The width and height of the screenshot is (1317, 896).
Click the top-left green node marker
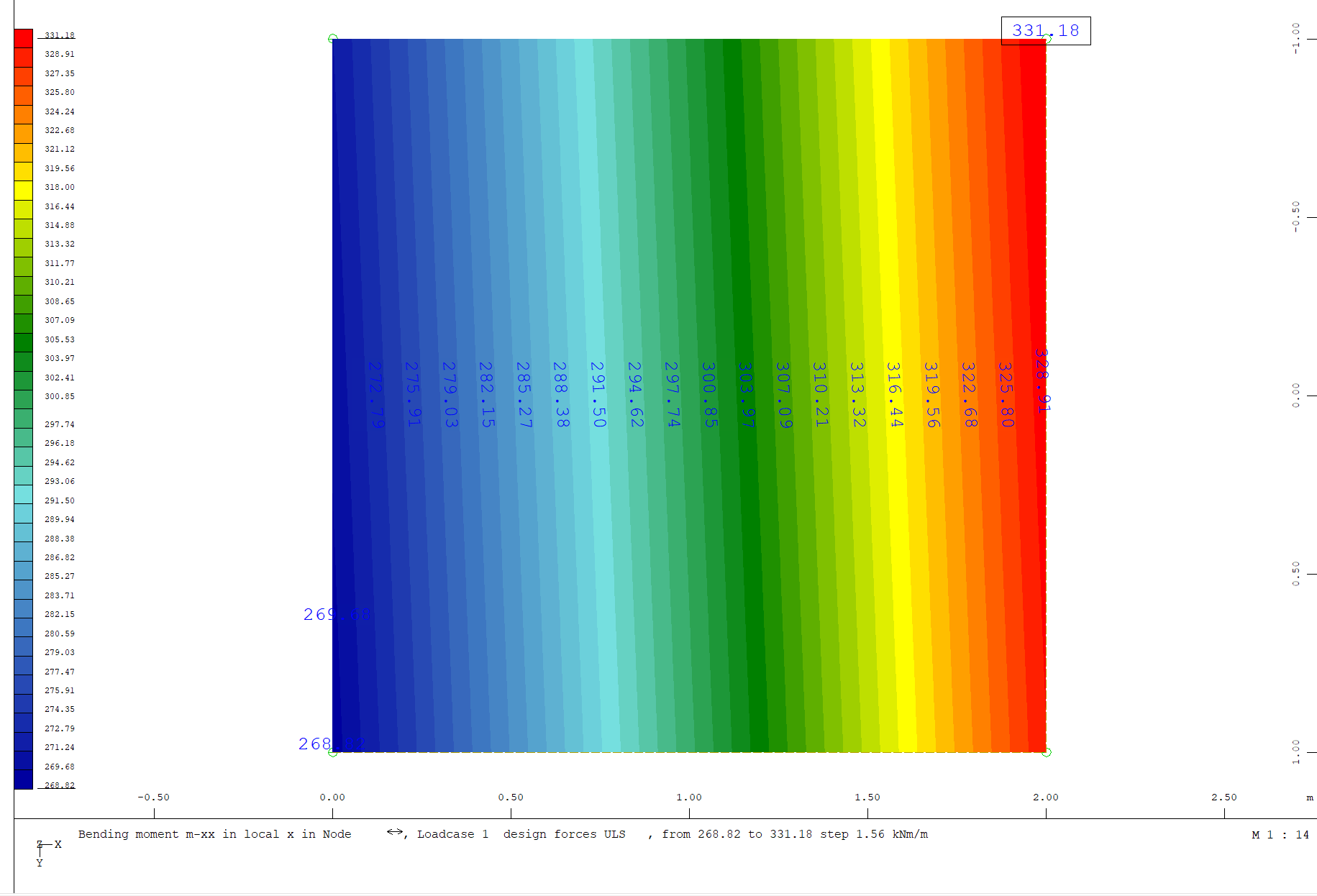[332, 39]
